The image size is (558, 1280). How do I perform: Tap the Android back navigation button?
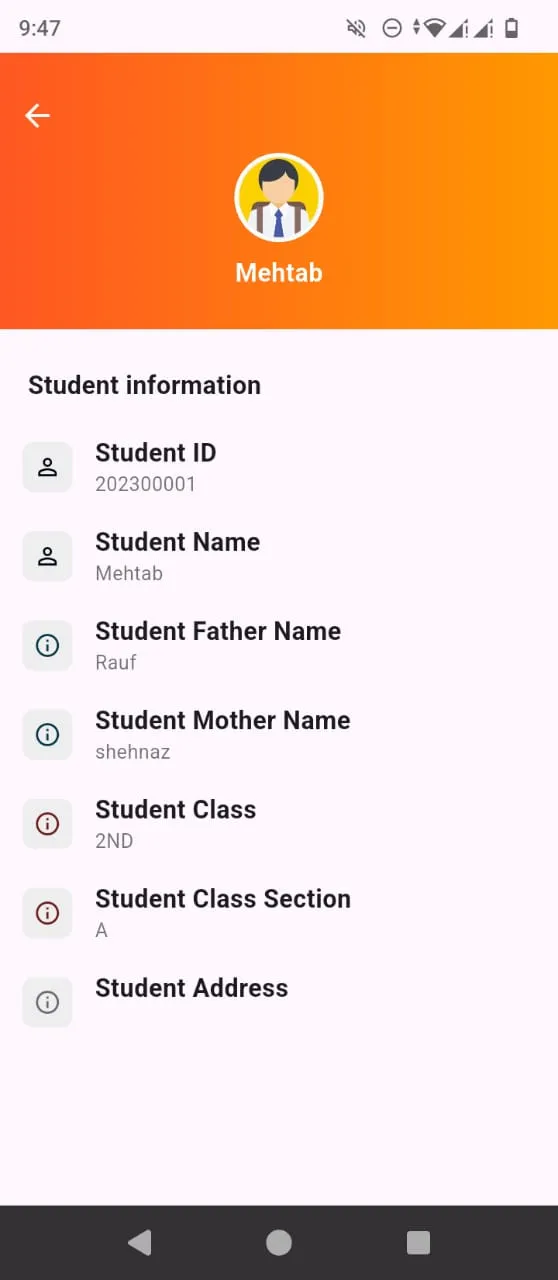(140, 1242)
